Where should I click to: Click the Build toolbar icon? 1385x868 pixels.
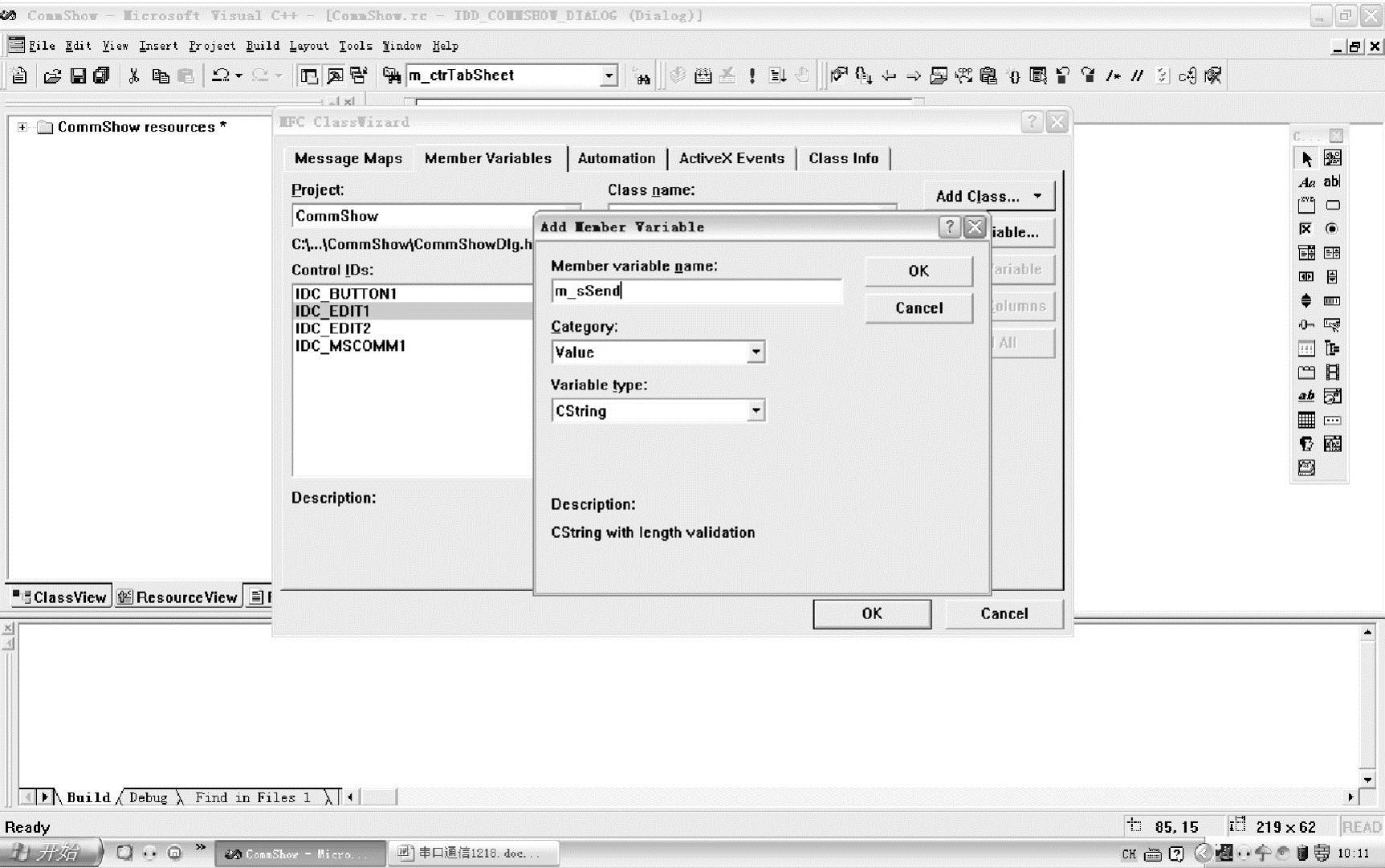tap(703, 75)
